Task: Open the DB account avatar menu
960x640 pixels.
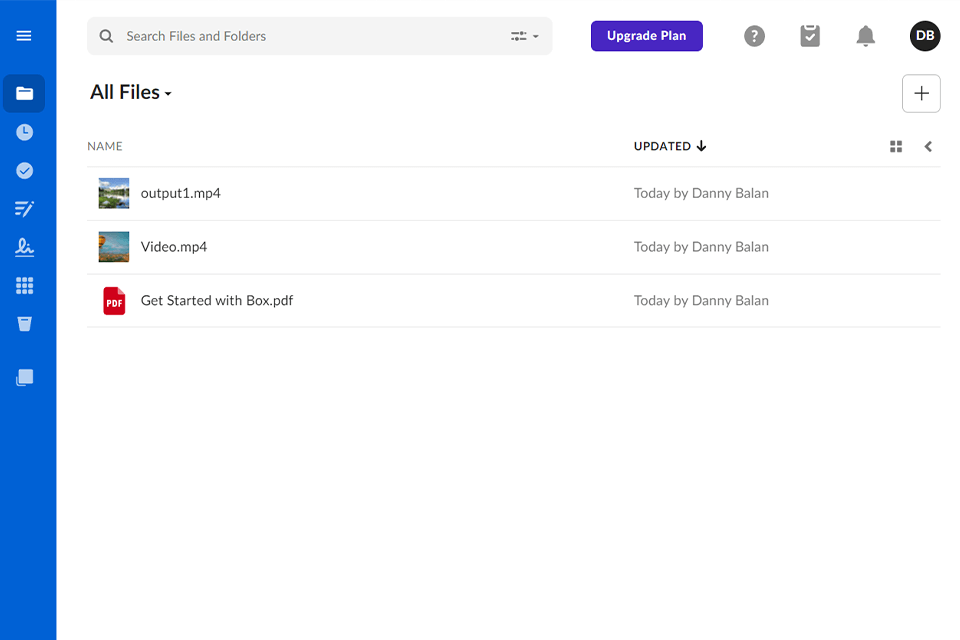Action: [925, 36]
